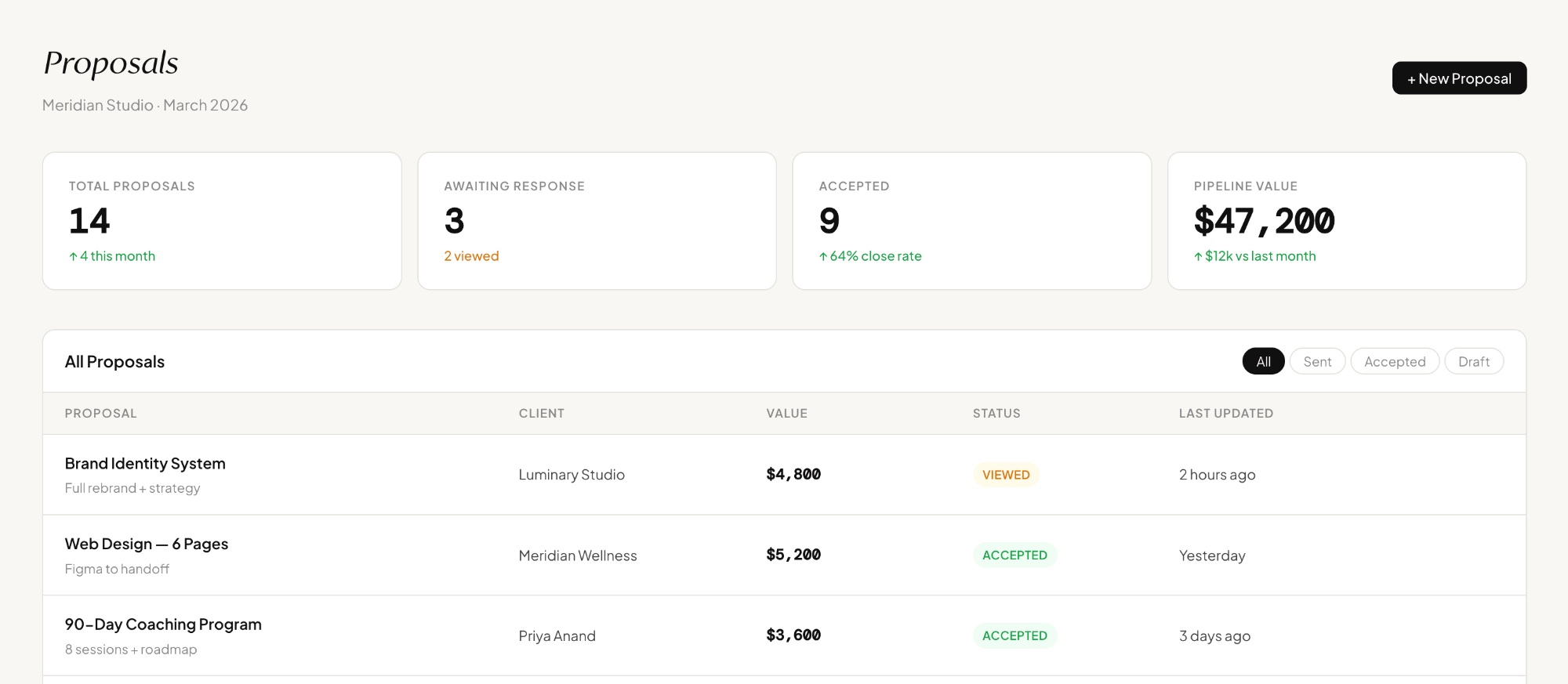Click Meridian Wellness ACCEPTED status badge

1014,555
